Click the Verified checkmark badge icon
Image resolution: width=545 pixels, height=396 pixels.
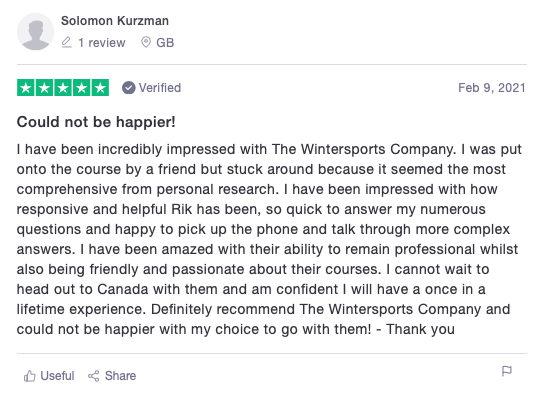pyautogui.click(x=128, y=88)
